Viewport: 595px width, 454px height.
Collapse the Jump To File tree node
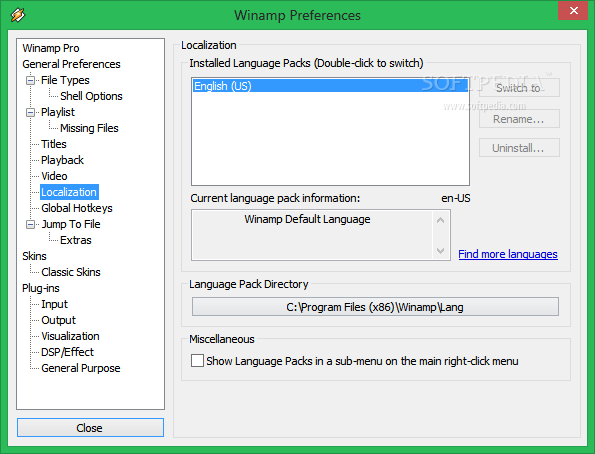30,224
